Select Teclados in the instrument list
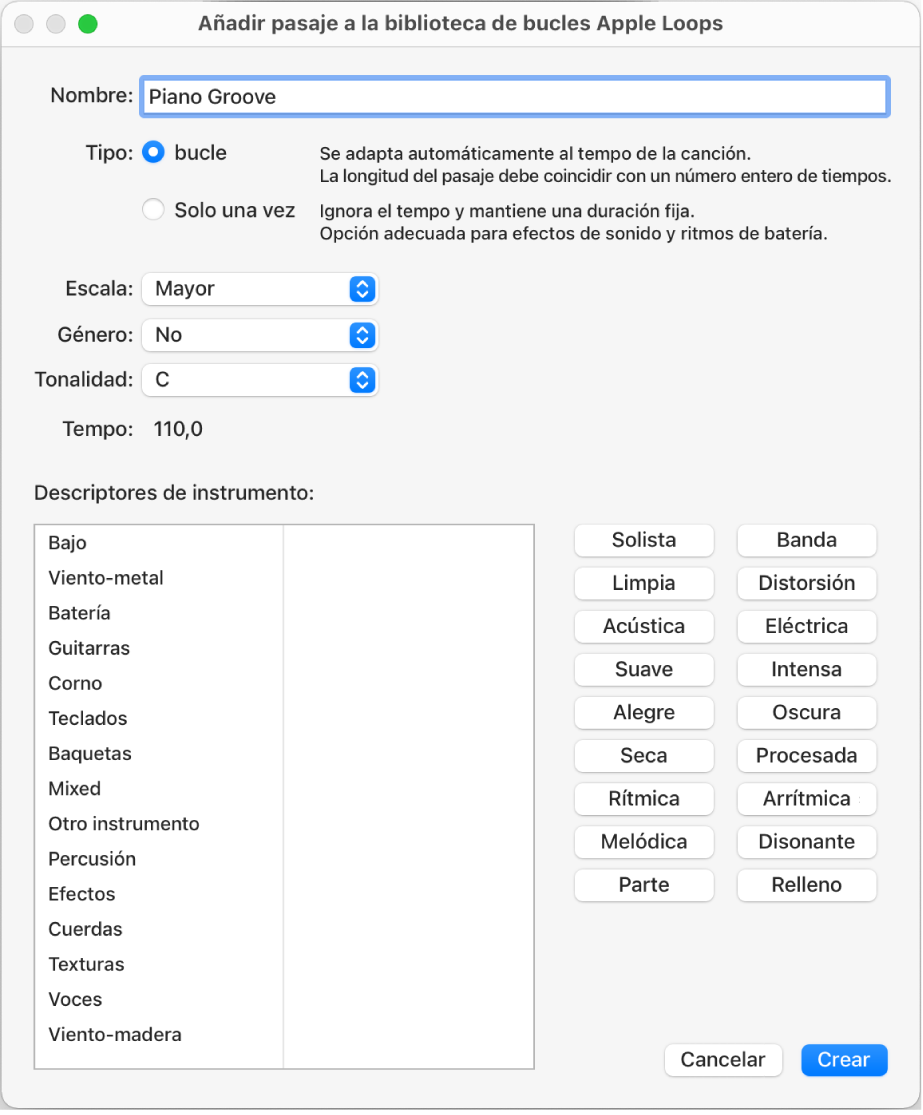Screen dimensions: 923x1115 [88, 718]
